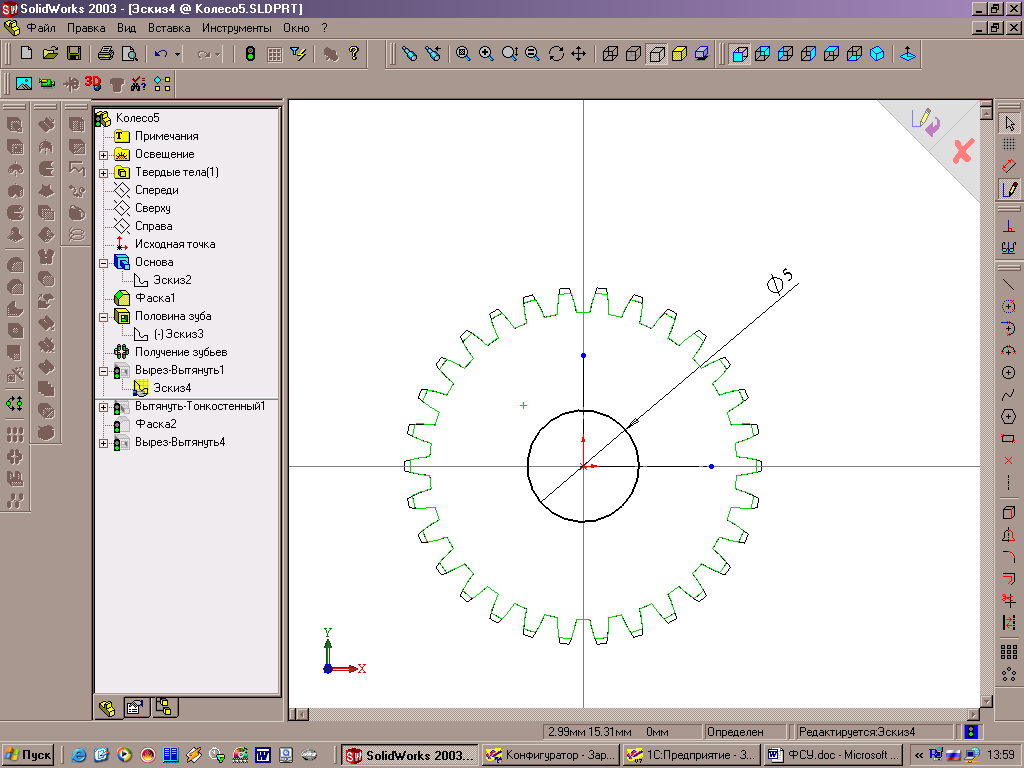Cancel sketch with the red X corner icon

pos(963,151)
